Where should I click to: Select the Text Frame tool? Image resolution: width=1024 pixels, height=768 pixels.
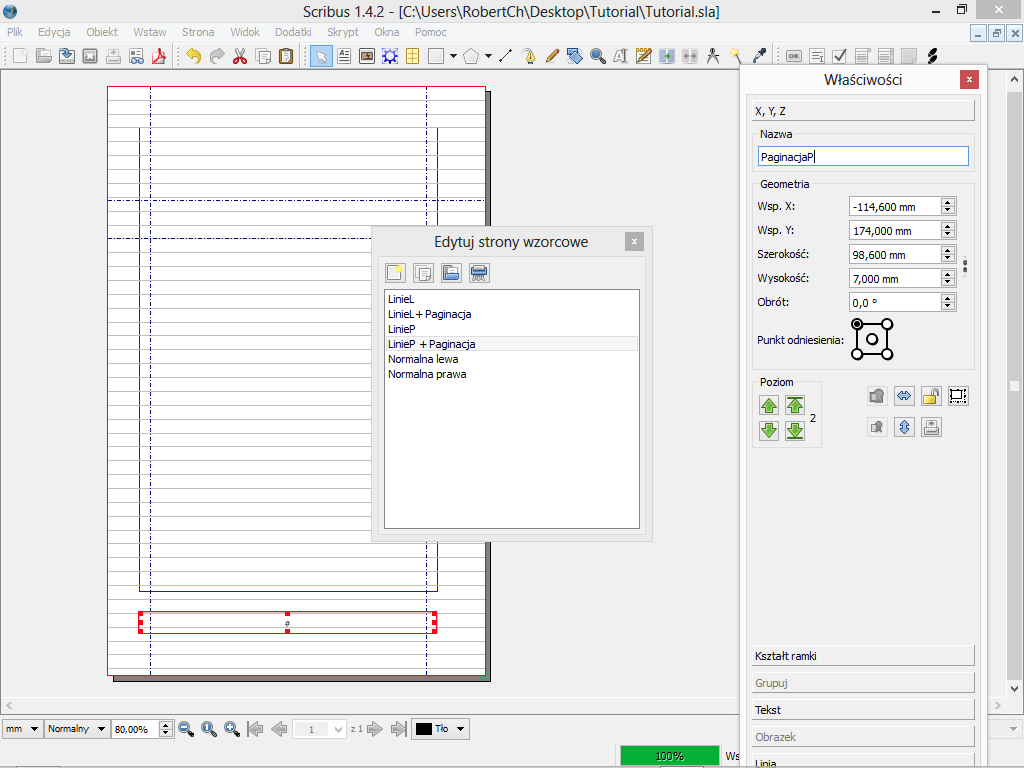click(344, 56)
